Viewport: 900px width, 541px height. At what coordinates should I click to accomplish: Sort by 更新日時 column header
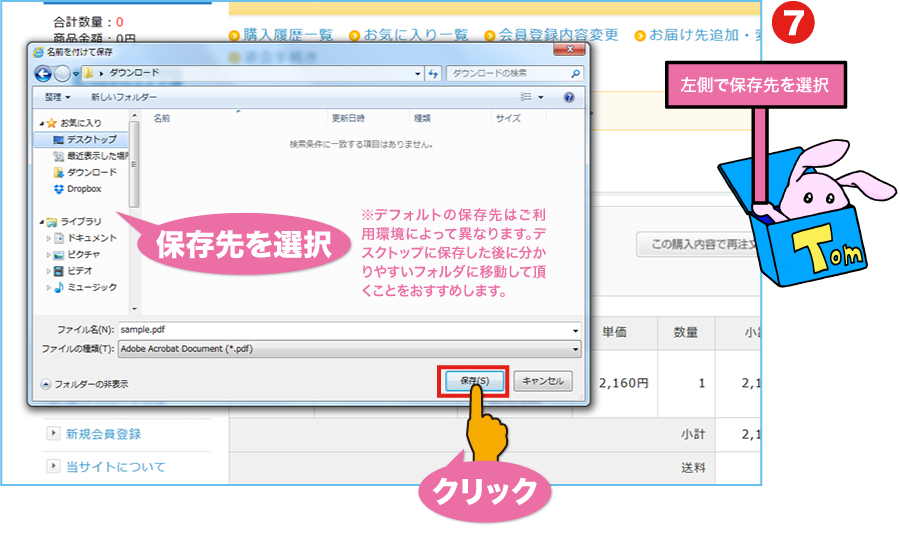point(348,118)
